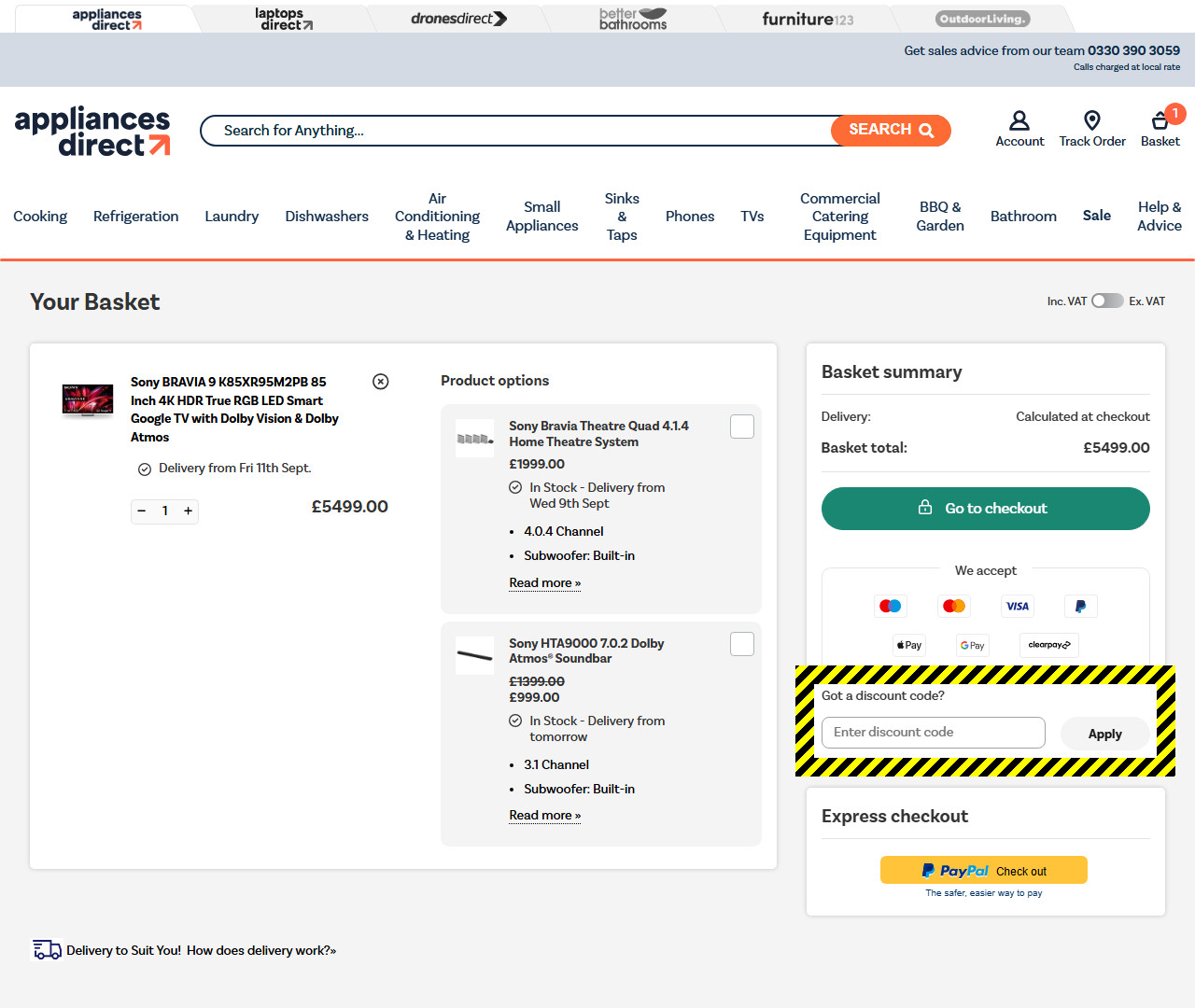Decrease TV quantity with minus button
Image resolution: width=1195 pixels, height=1008 pixels.
coord(142,511)
